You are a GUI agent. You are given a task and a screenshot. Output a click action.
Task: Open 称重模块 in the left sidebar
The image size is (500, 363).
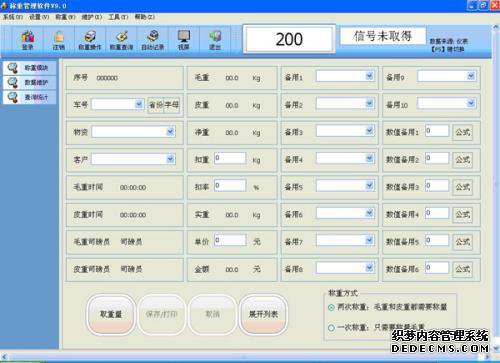30,68
